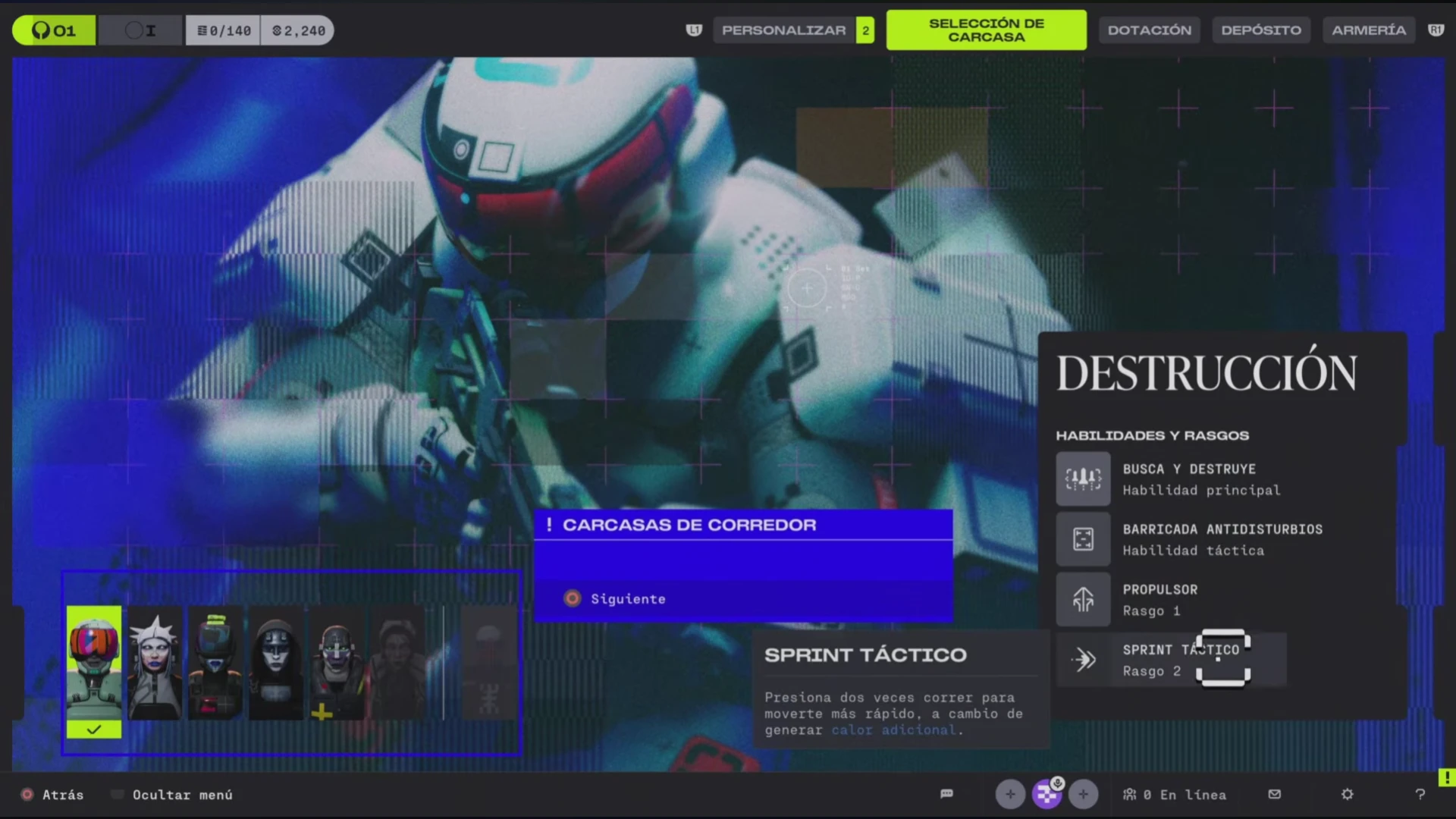Click the left add squad member plus

click(x=1010, y=794)
